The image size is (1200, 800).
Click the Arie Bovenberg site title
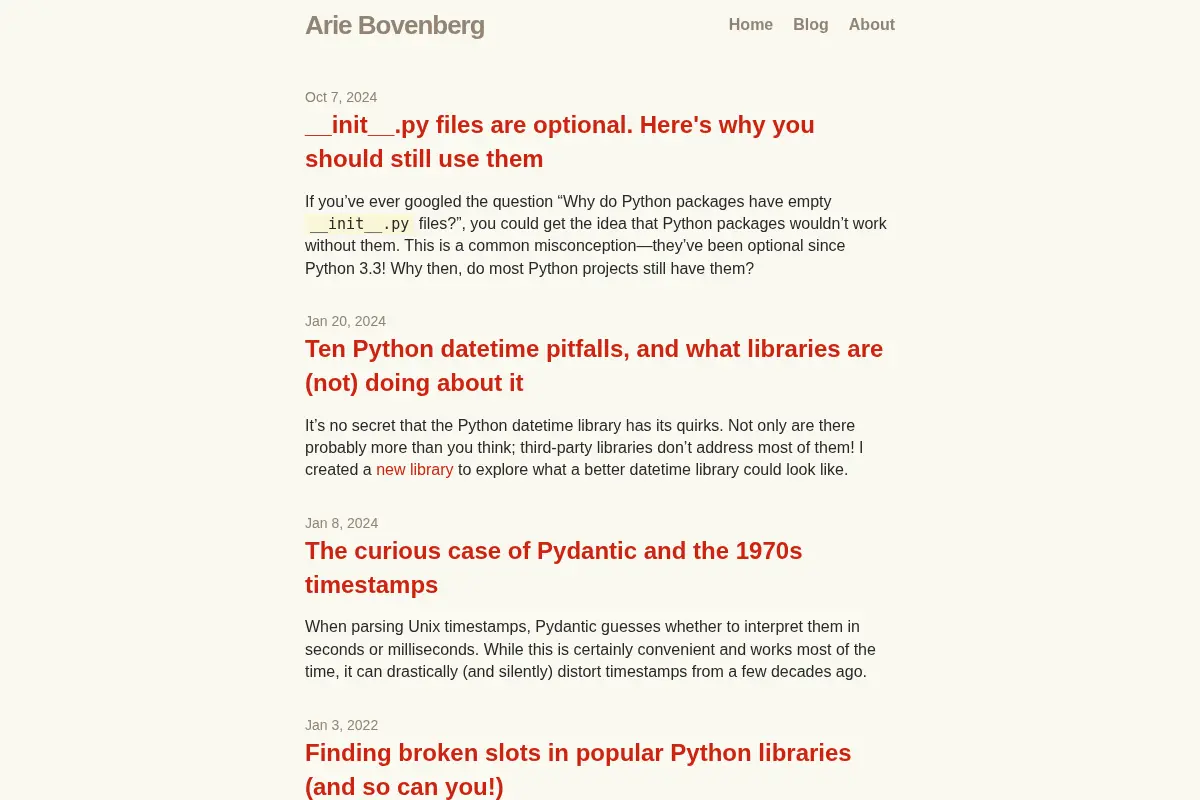coord(394,25)
